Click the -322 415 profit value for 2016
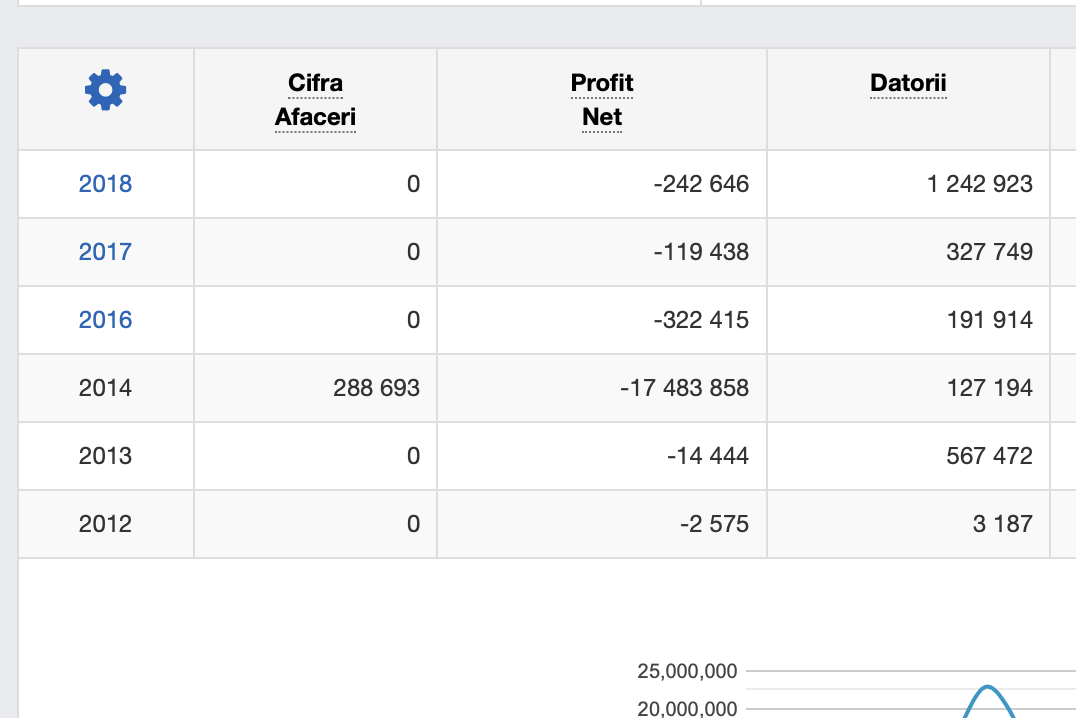This screenshot has height=718, width=1076. click(700, 320)
